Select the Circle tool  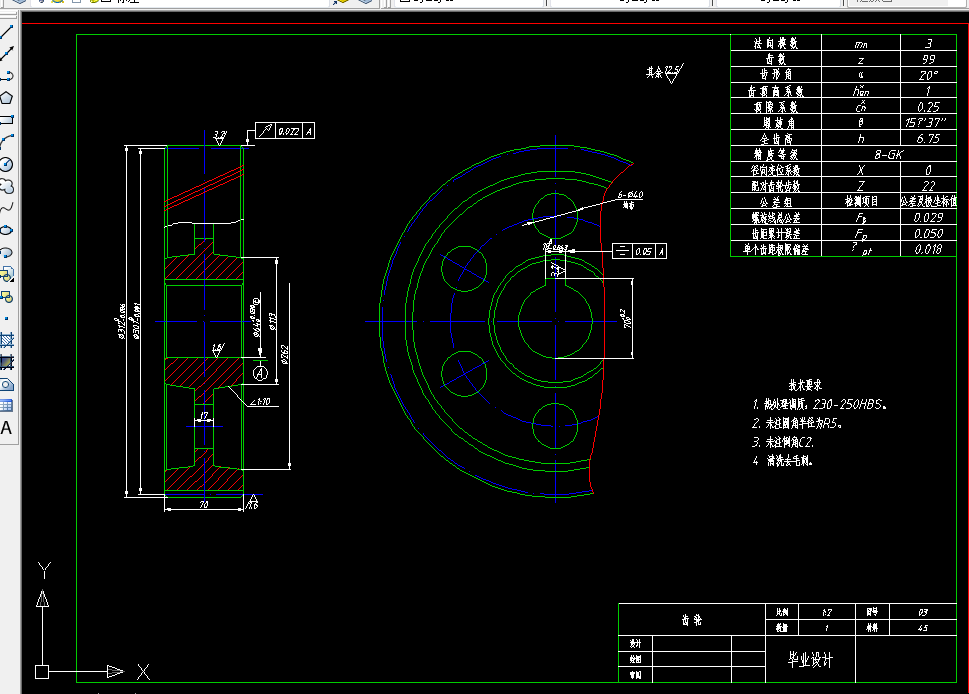pos(7,164)
